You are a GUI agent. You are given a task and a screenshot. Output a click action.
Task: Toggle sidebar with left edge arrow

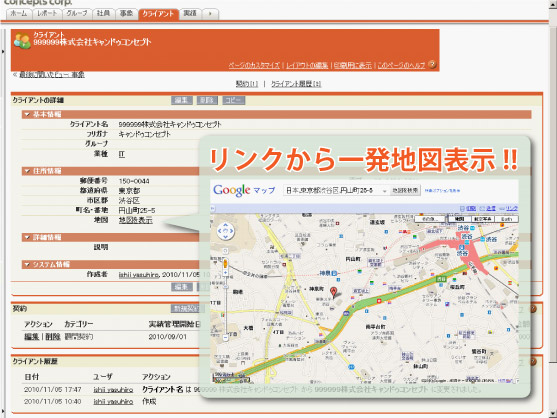pyautogui.click(x=3, y=52)
